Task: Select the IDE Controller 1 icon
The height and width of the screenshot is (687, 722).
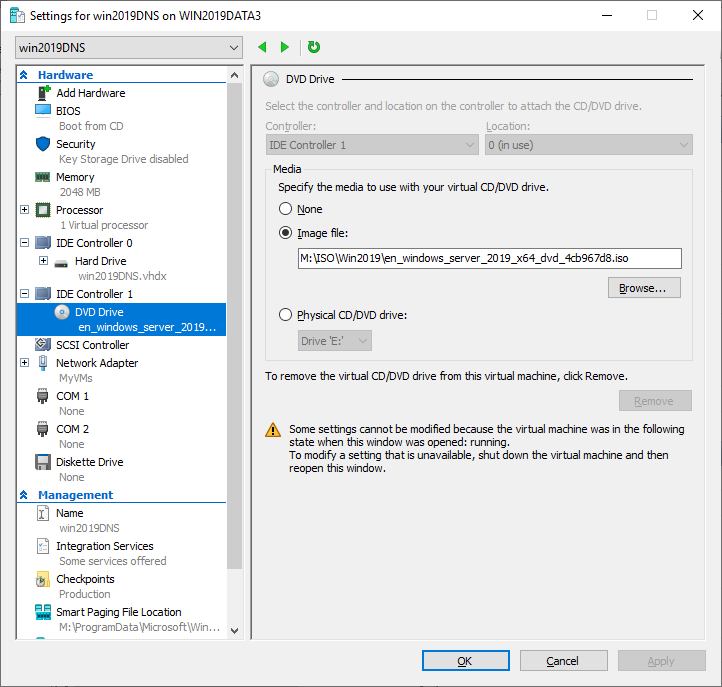Action: [43, 294]
